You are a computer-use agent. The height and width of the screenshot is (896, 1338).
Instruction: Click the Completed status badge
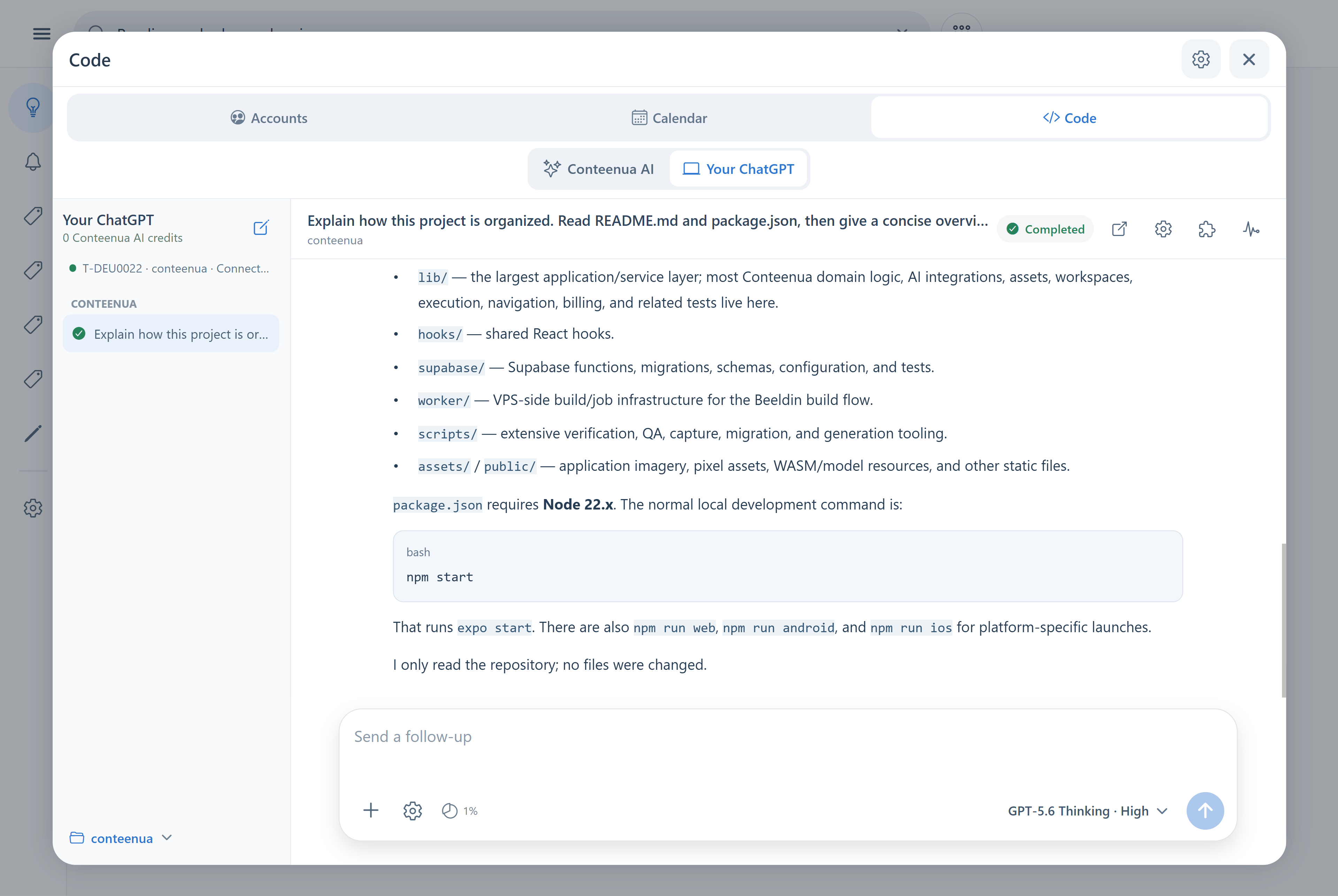coord(1045,229)
